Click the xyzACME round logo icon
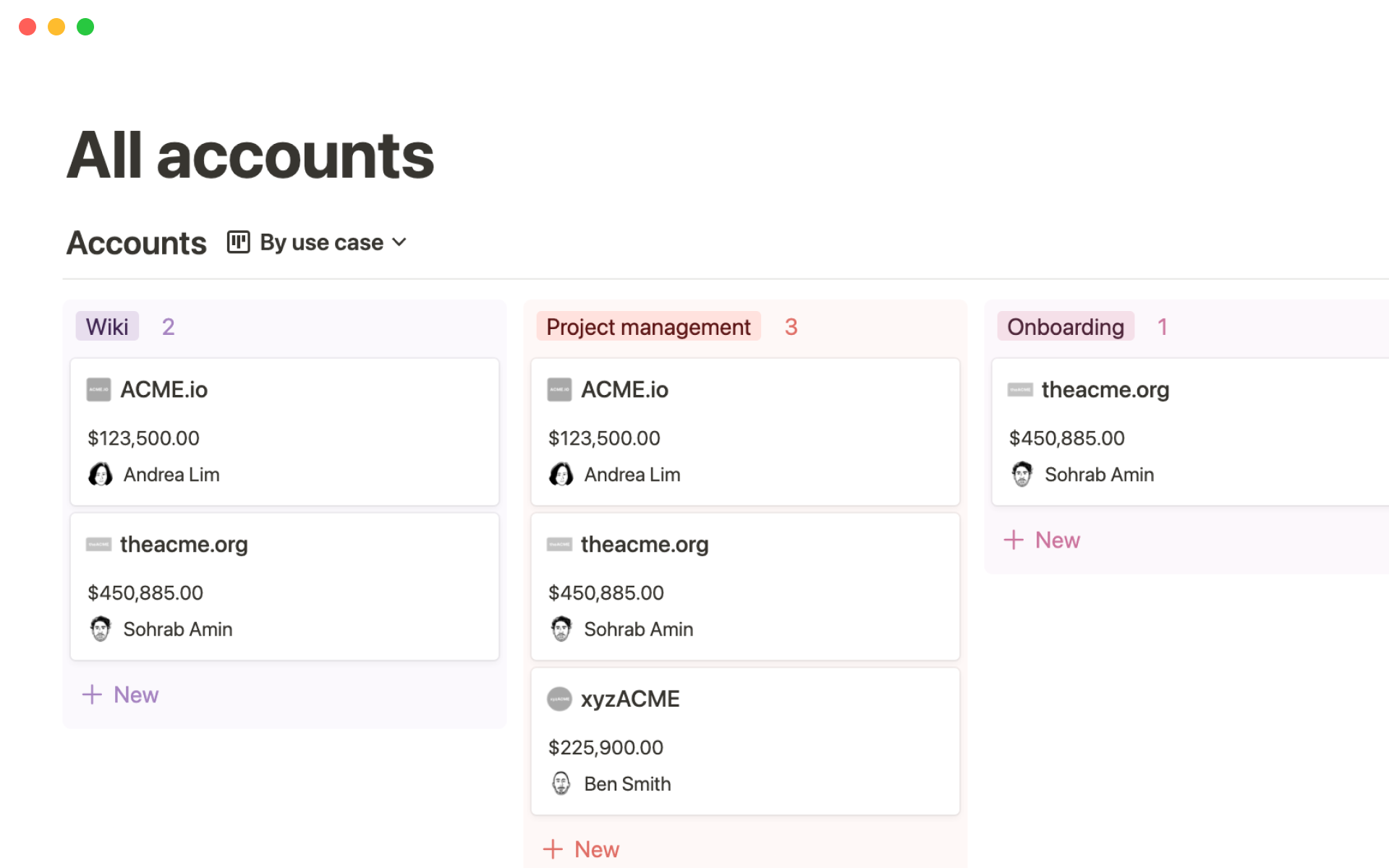This screenshot has width=1389, height=868. coord(559,699)
